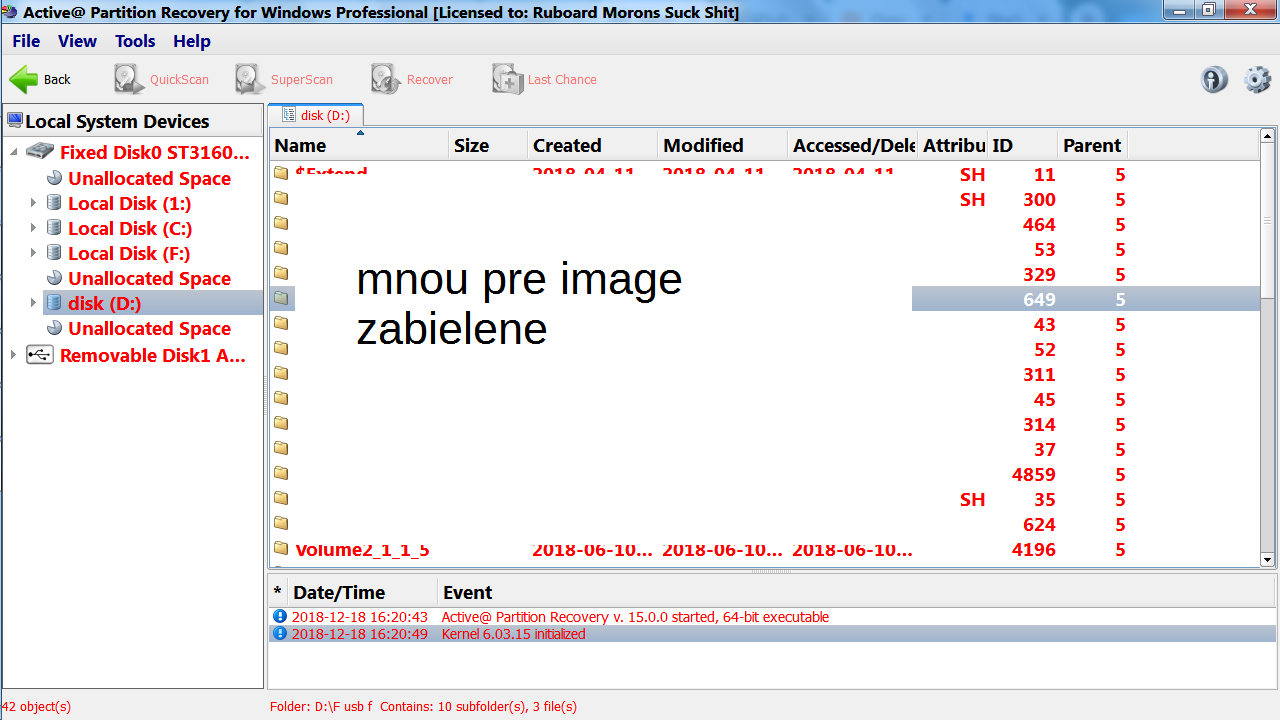
Task: Click the Local Disk (1:) volume icon
Action: pyautogui.click(x=54, y=203)
